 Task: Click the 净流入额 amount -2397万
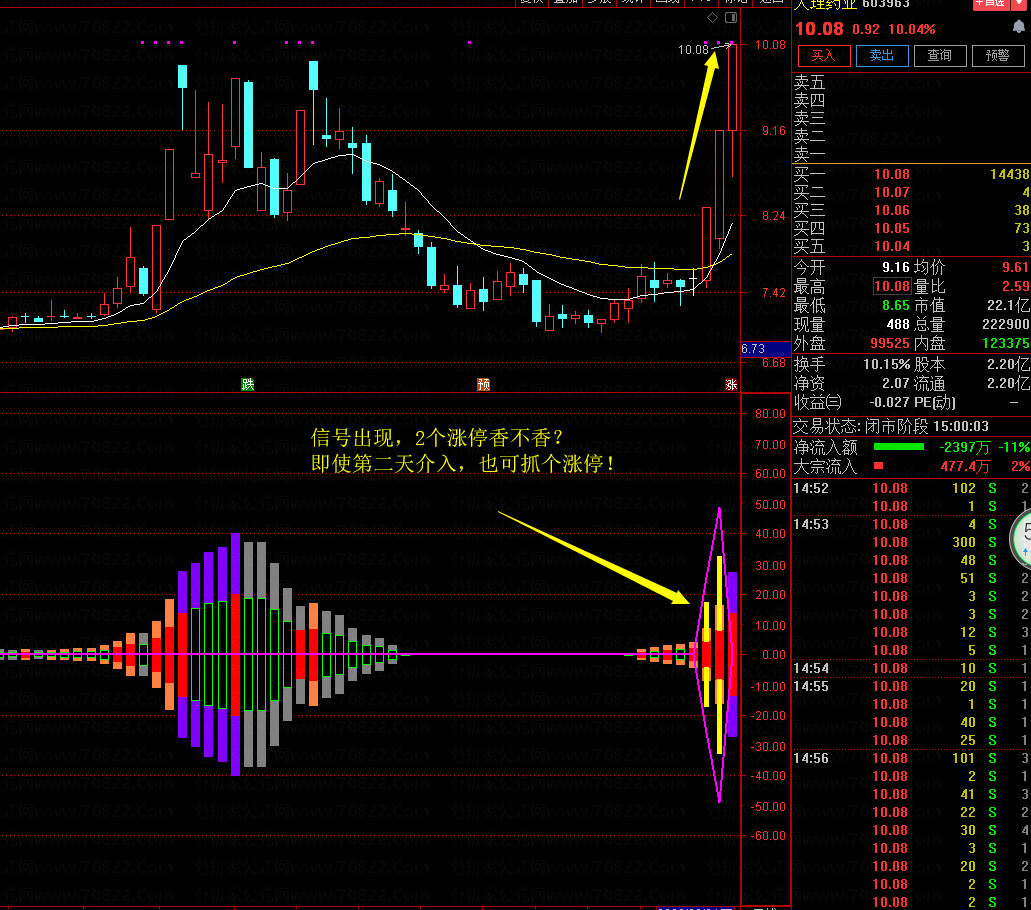tap(965, 448)
